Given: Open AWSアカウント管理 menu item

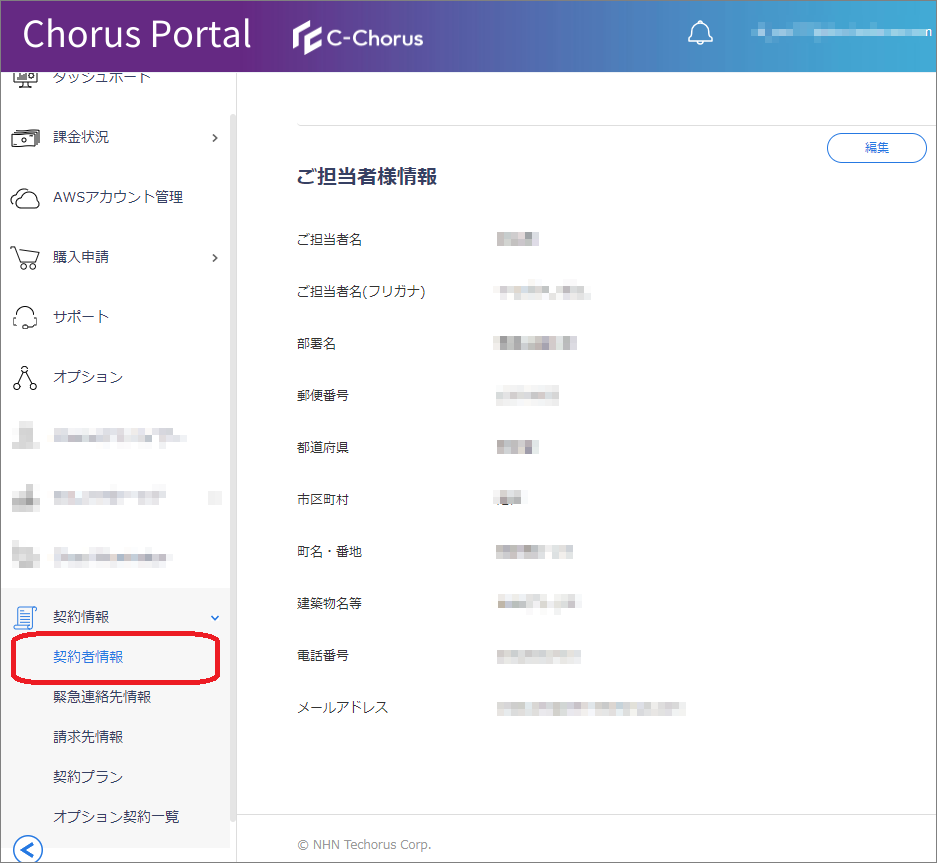Looking at the screenshot, I should coord(118,197).
